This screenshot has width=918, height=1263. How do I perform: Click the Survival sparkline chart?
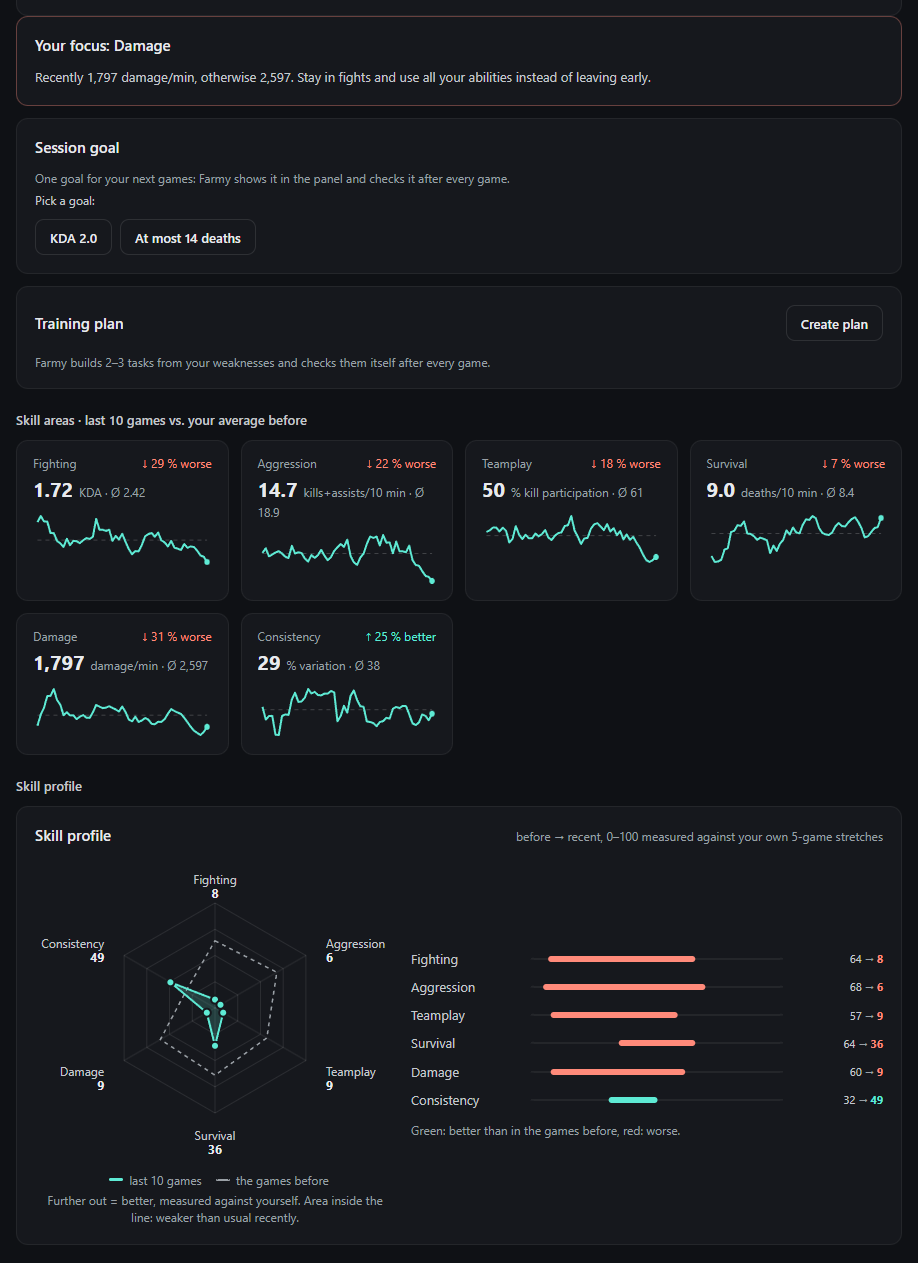click(796, 539)
